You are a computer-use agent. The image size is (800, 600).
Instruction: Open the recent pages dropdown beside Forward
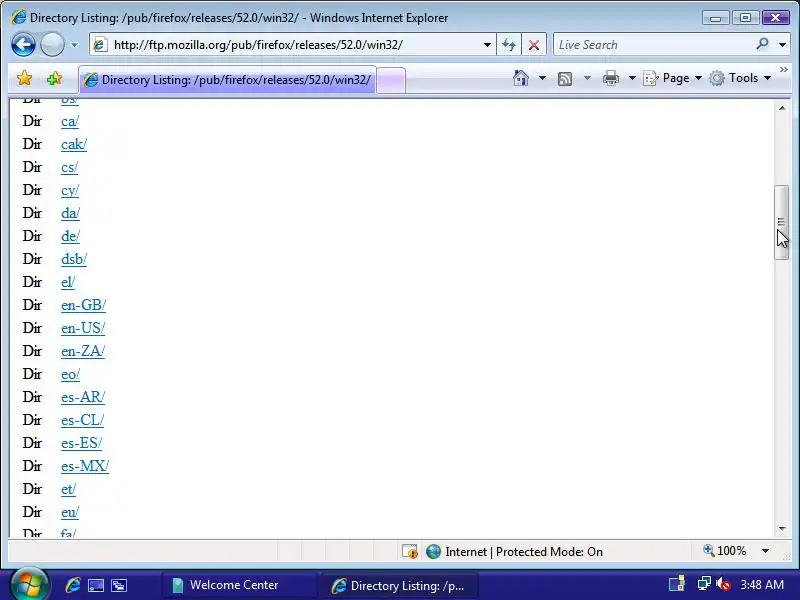[74, 45]
